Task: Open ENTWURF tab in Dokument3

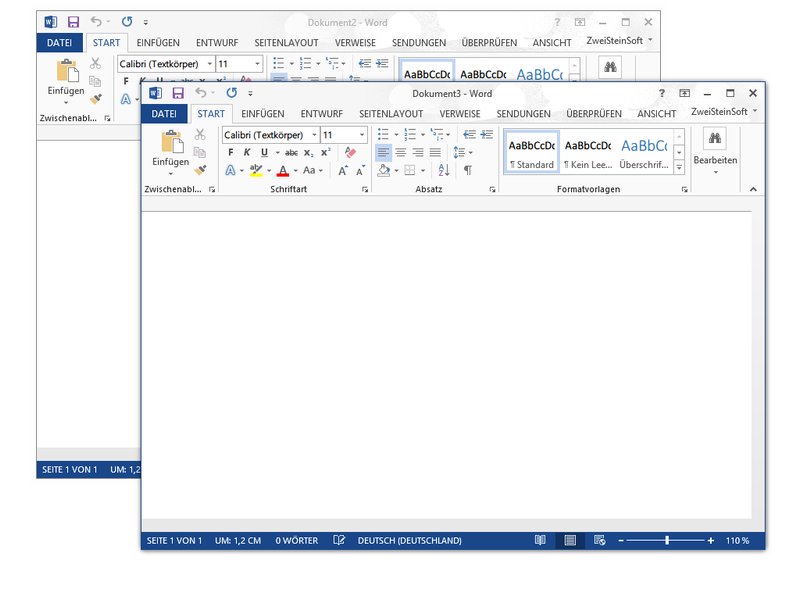Action: tap(321, 114)
